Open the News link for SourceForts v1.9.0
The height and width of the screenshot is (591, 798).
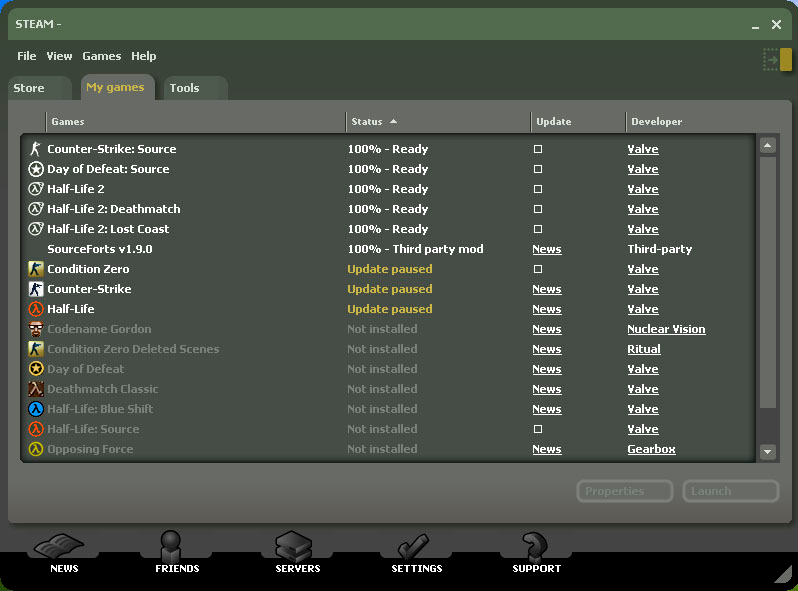coord(546,249)
